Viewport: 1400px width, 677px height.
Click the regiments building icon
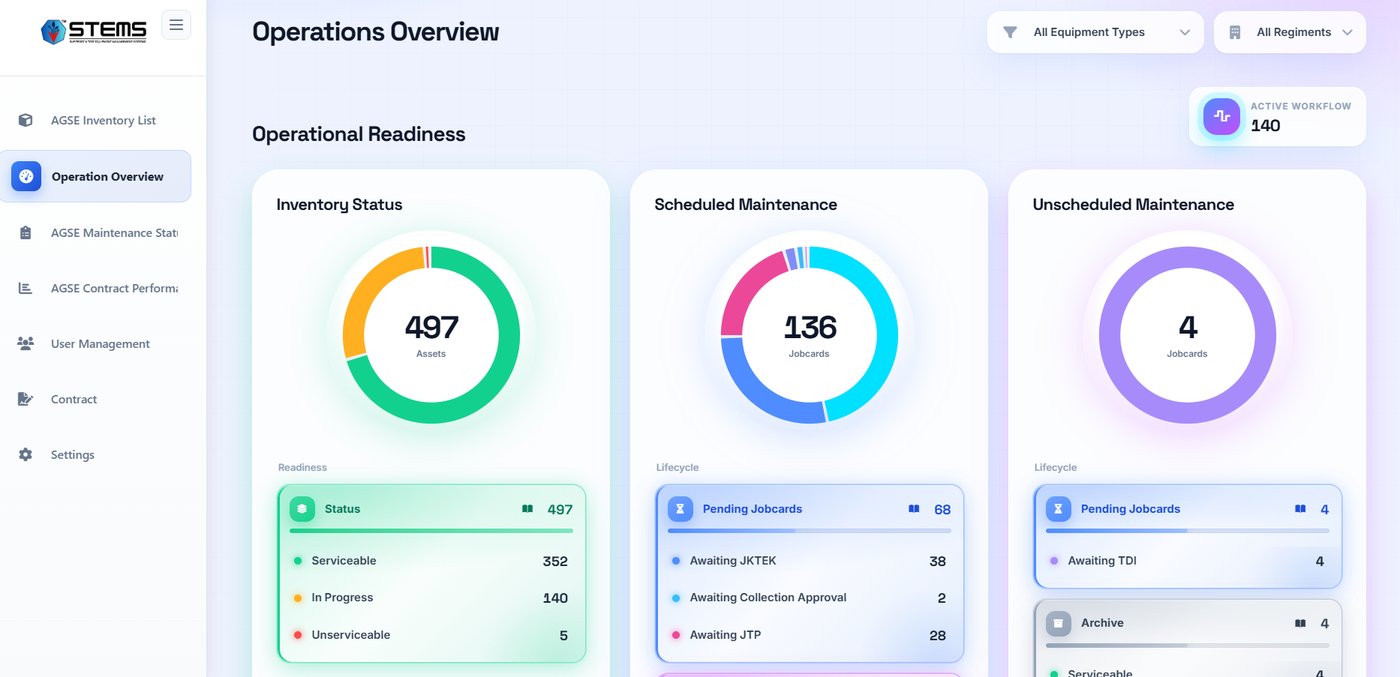tap(1236, 32)
